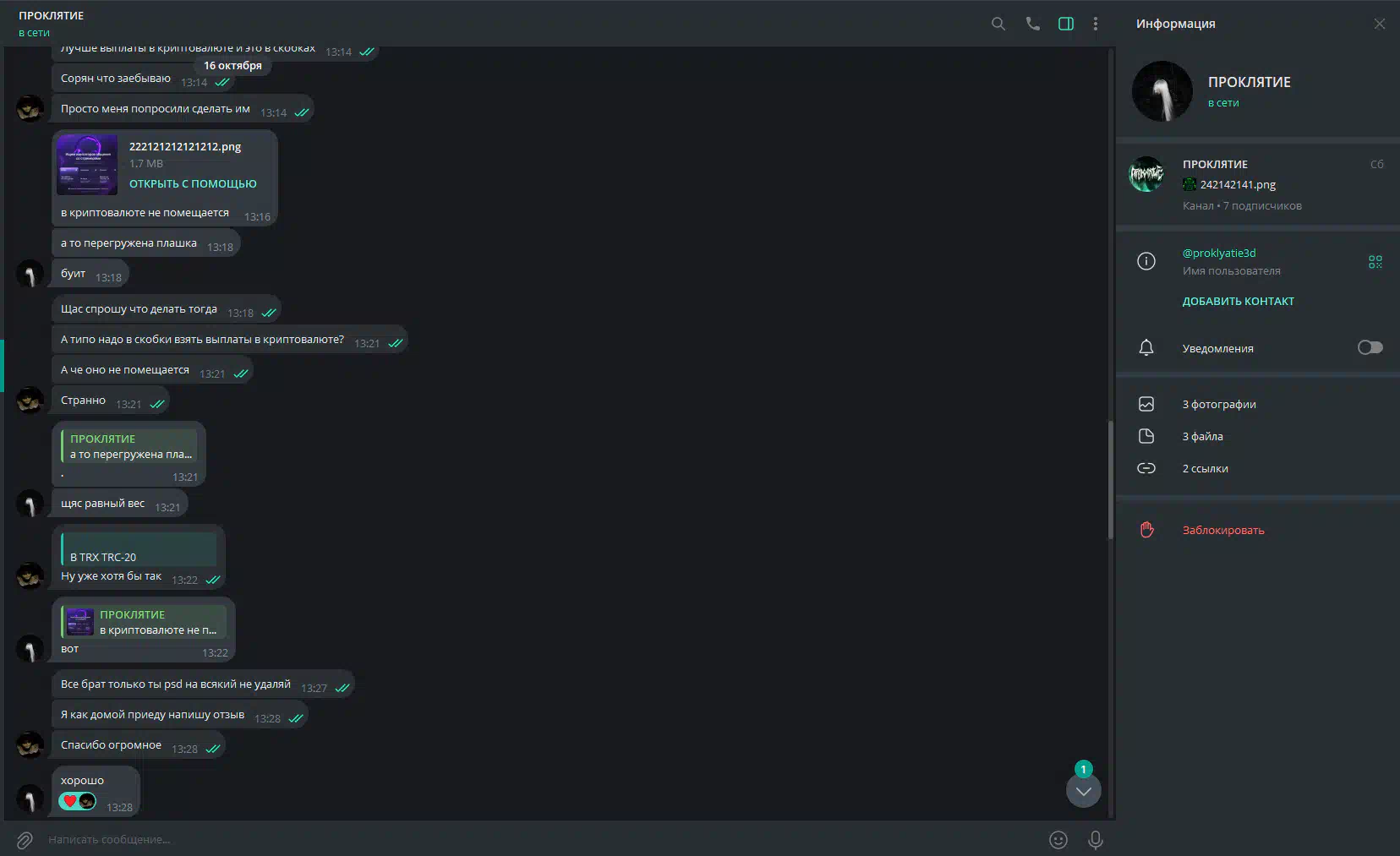Click Заблокировать to block user
This screenshot has width=1400, height=856.
[x=1223, y=530]
